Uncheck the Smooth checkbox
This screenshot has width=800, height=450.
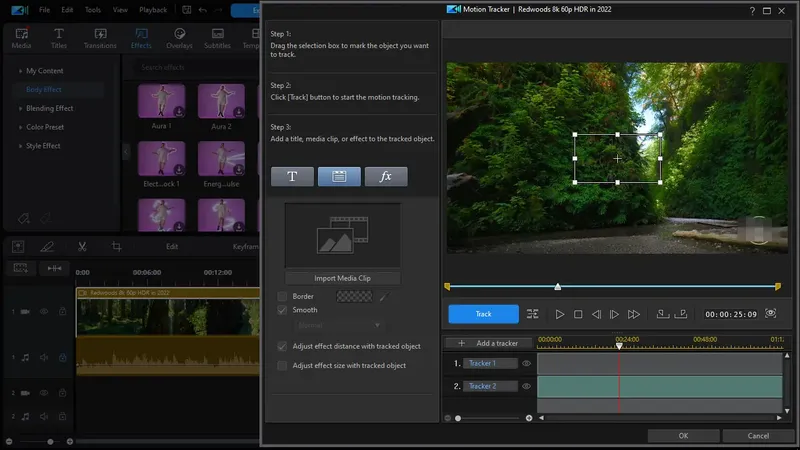(283, 310)
